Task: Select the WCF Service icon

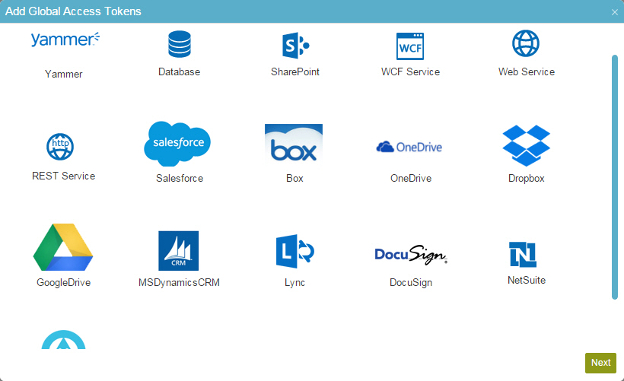Action: point(410,46)
